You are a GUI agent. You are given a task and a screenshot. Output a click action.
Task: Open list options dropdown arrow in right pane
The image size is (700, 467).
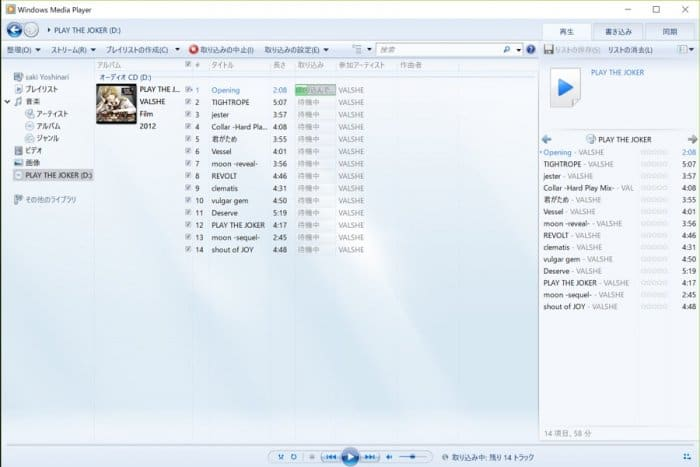click(x=692, y=50)
